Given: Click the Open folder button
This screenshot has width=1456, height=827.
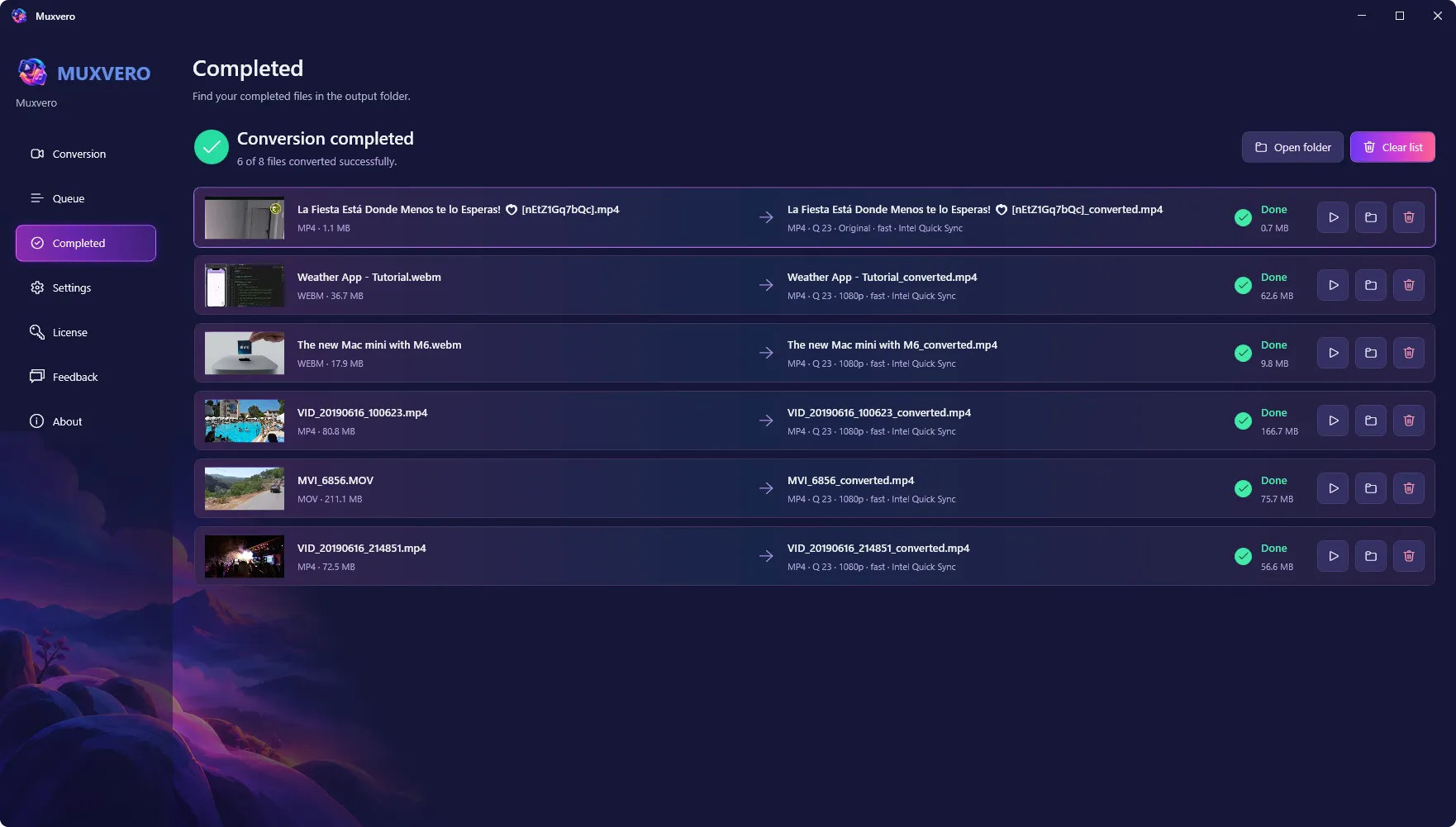Looking at the screenshot, I should click(x=1292, y=147).
